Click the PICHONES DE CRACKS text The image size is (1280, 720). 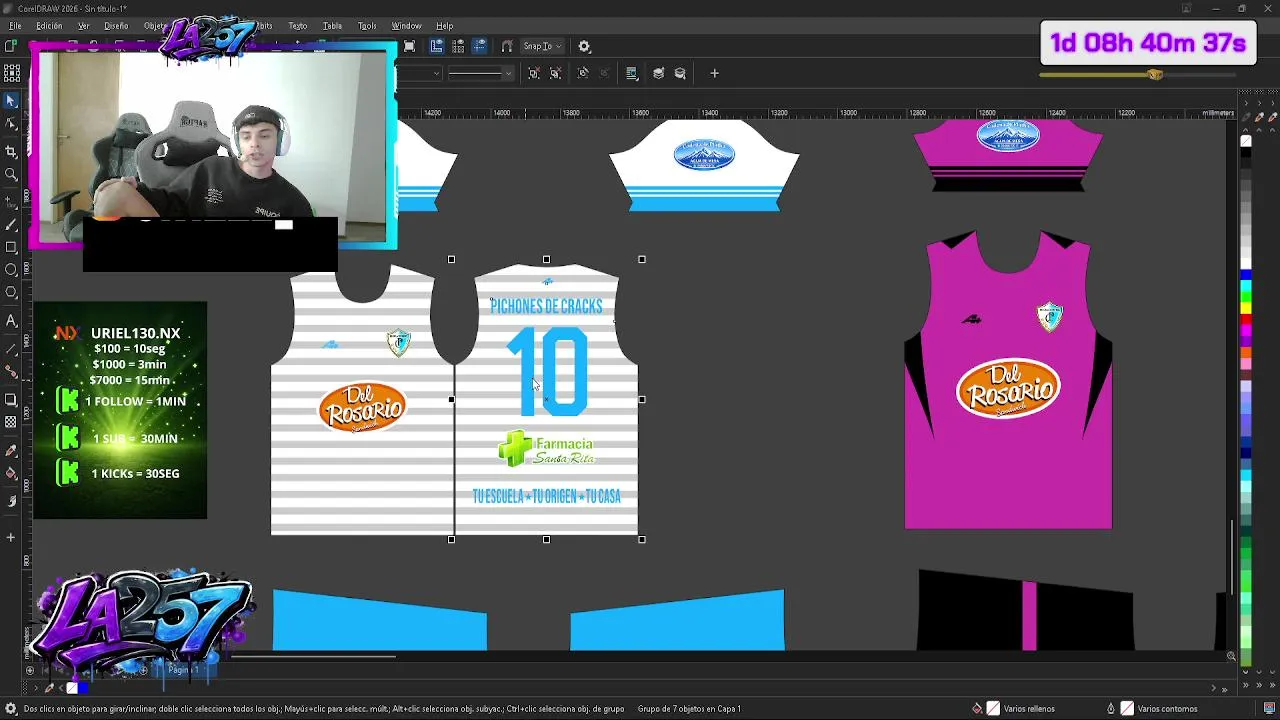point(546,306)
